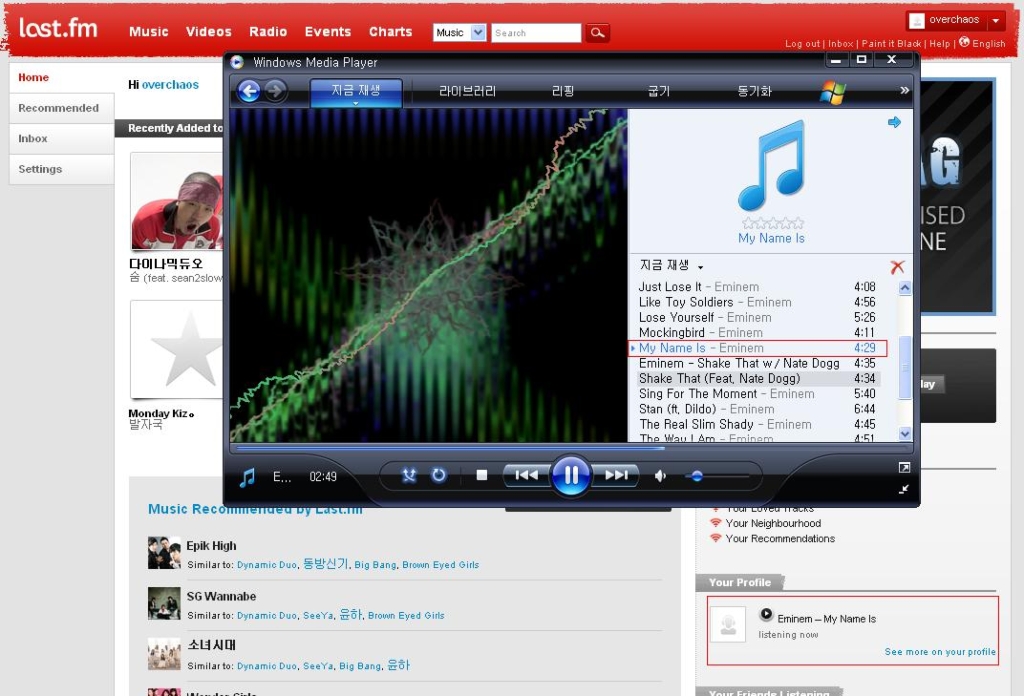Switch to compact mode icon
Screen dimensions: 1024x696
point(904,489)
